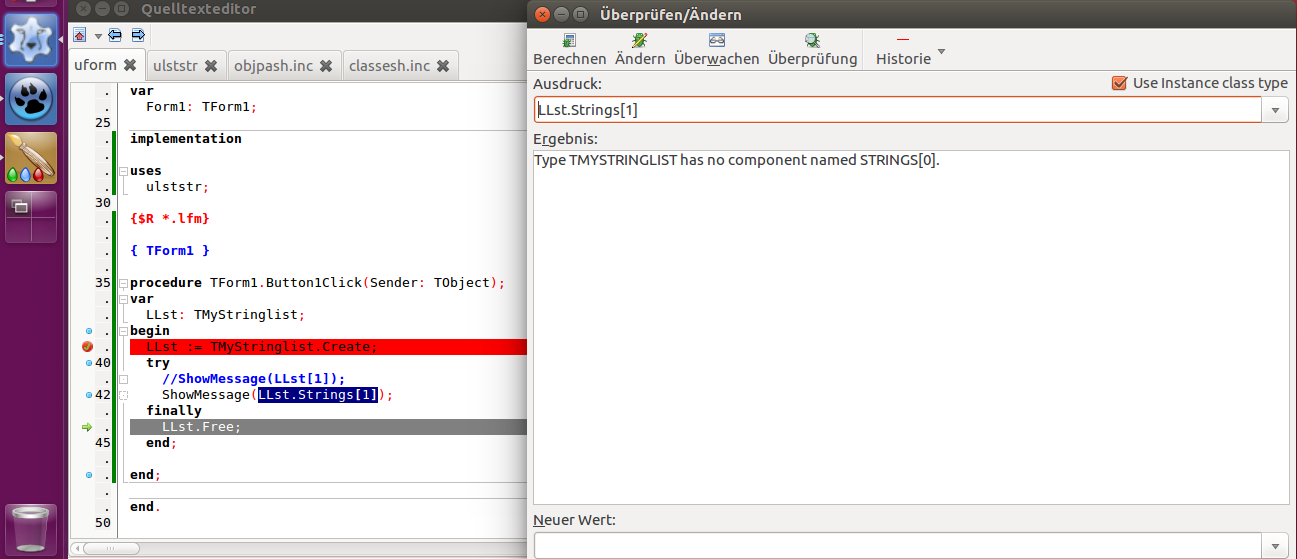Expand the Neuer Wert combo box list
Screen dimensions: 1297x559
(1275, 546)
